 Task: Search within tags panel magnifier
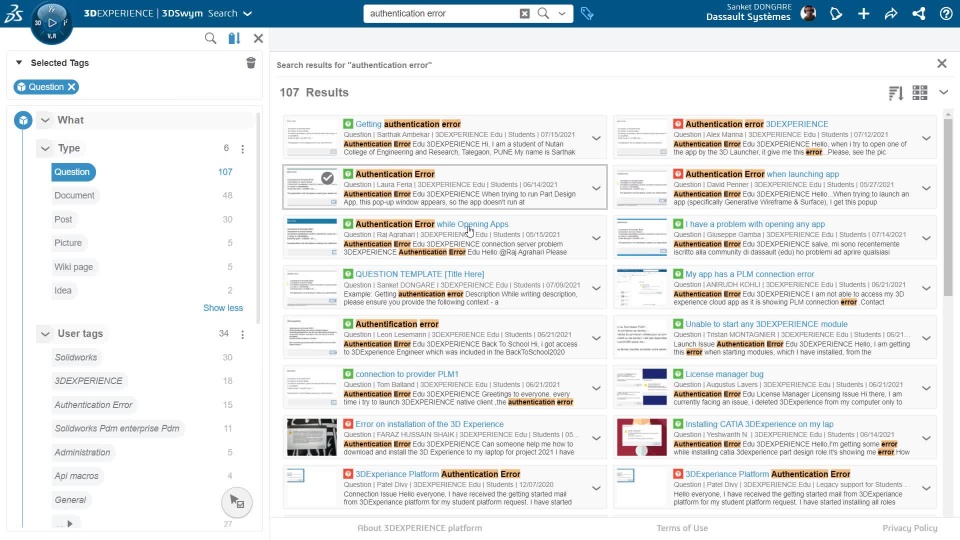pos(210,39)
